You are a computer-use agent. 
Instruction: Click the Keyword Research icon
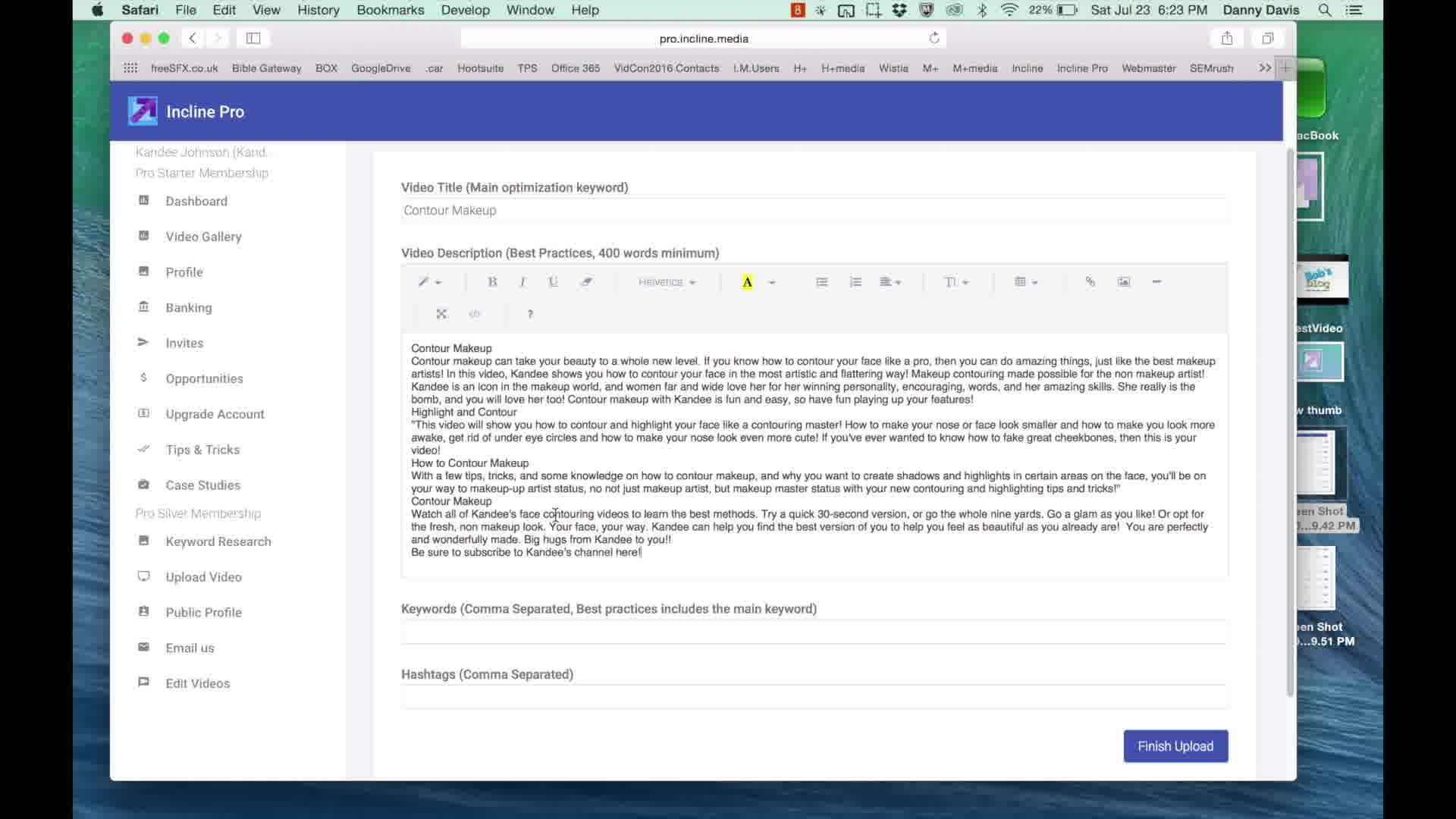coord(143,541)
